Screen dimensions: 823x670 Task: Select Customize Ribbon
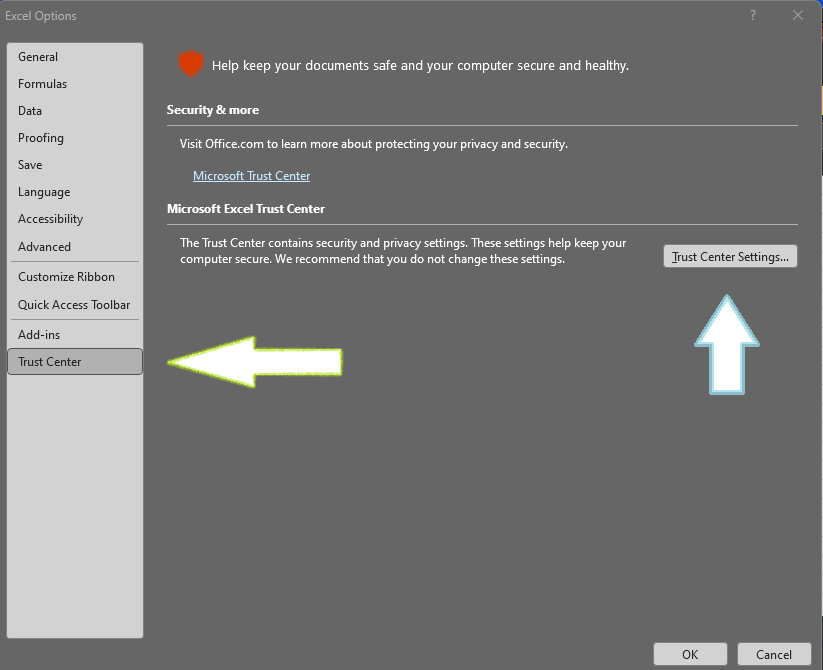tap(75, 276)
